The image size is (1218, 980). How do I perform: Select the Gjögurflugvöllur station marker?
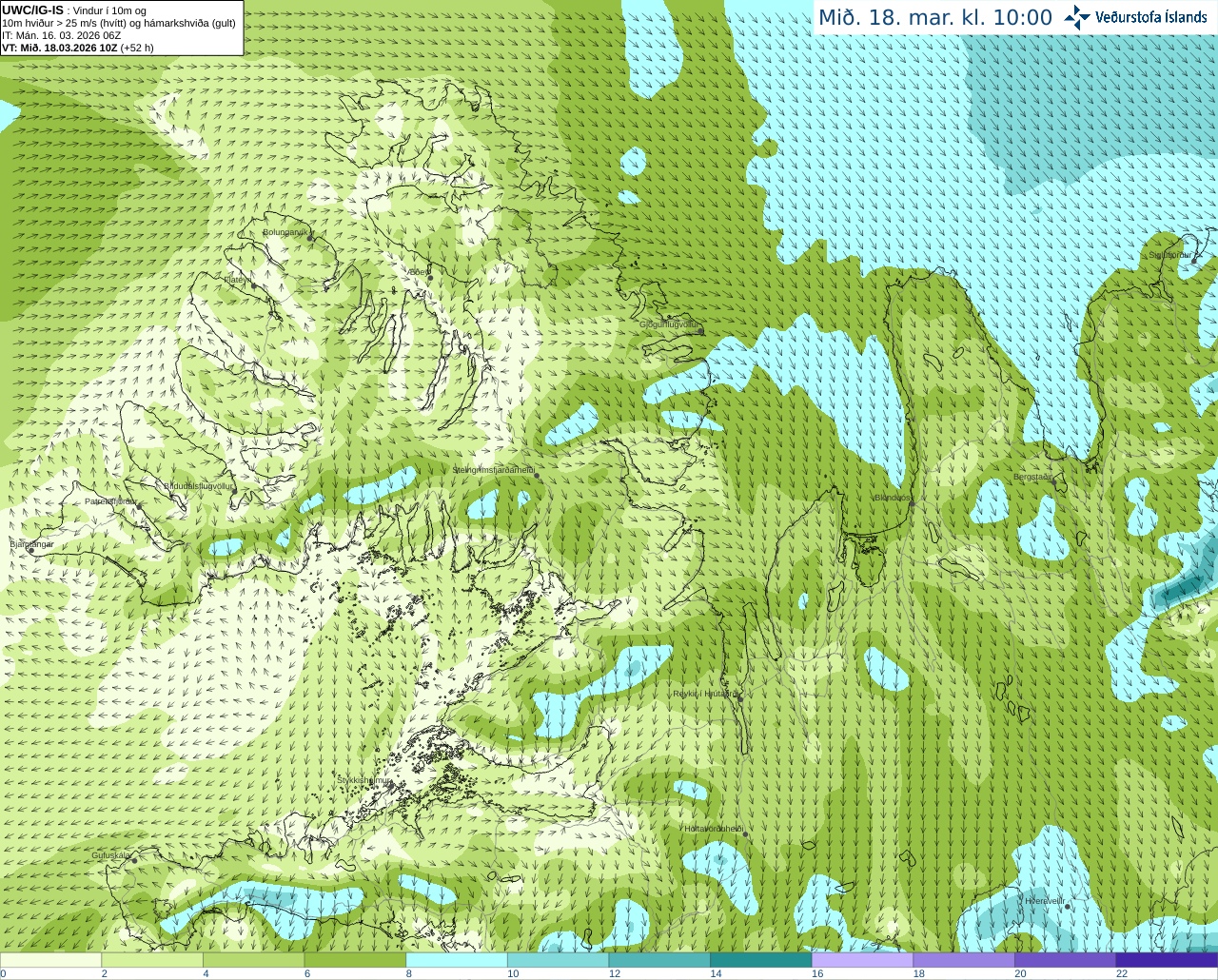click(701, 330)
